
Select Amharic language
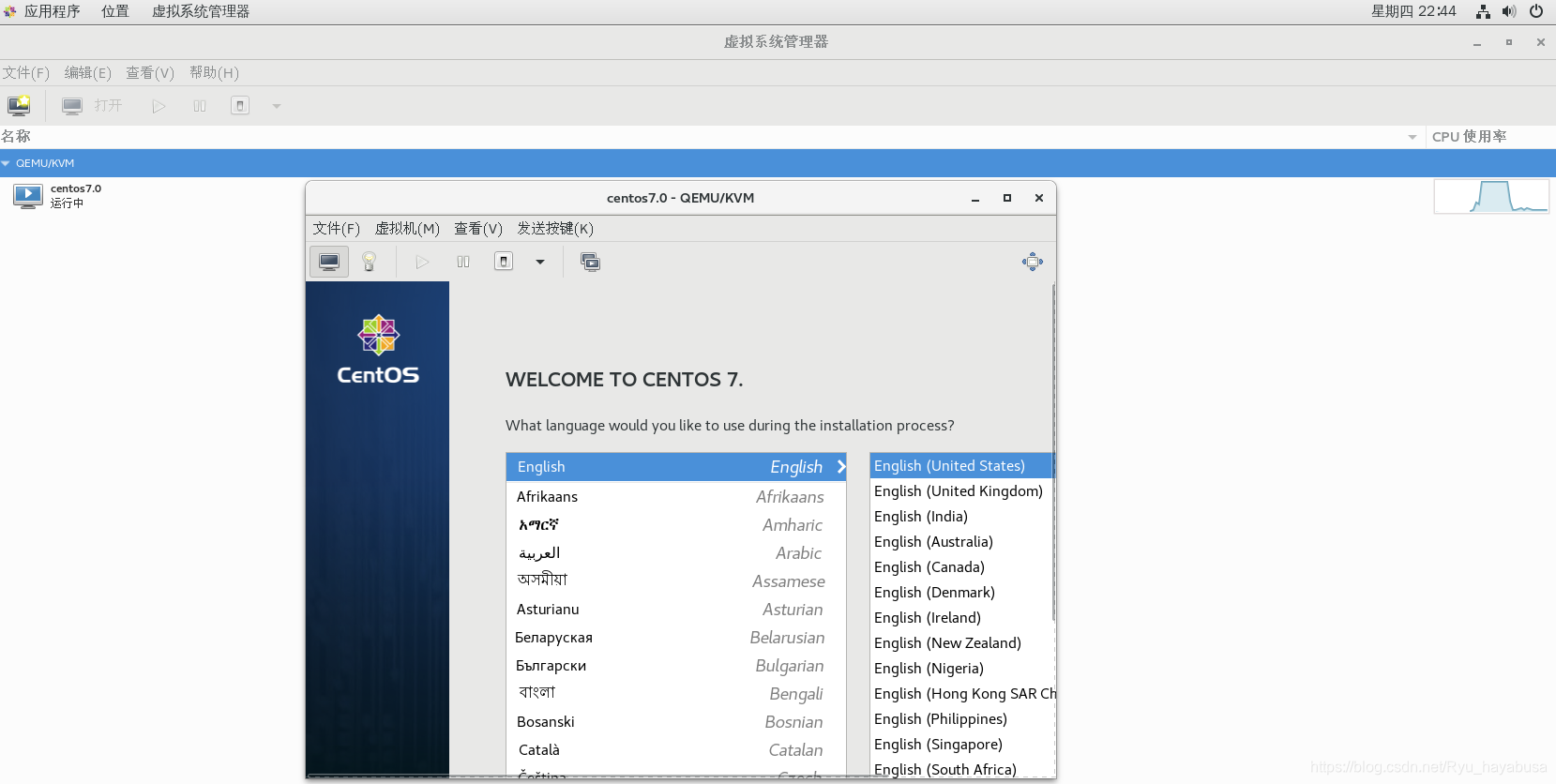(x=675, y=525)
